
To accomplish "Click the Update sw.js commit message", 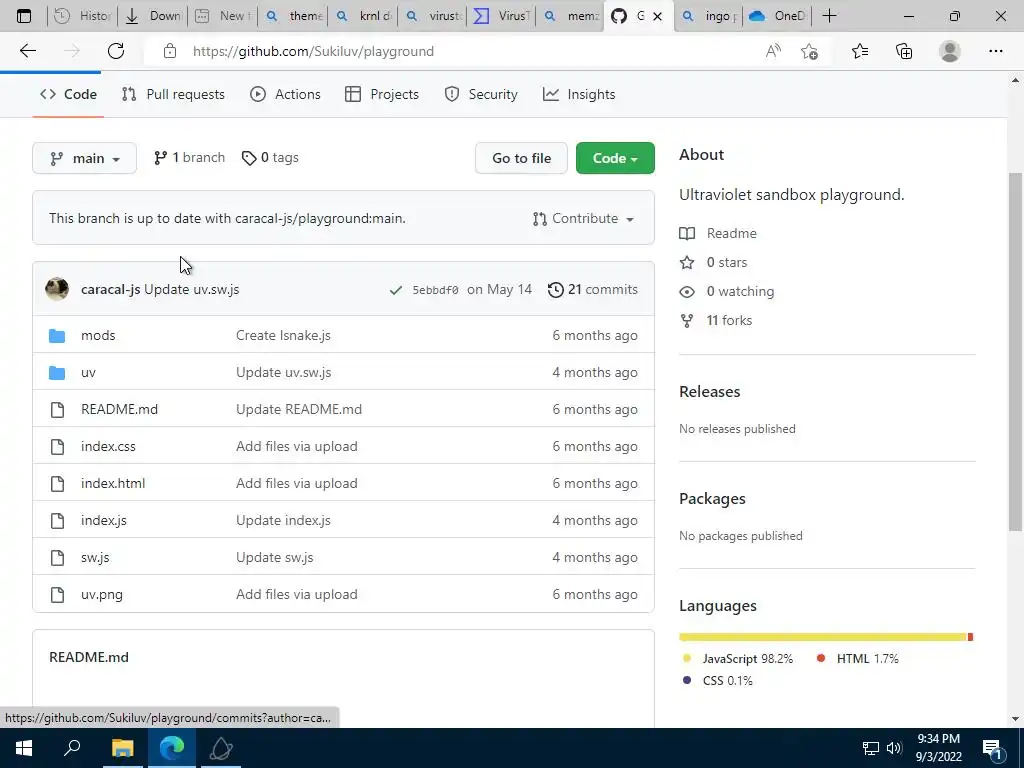I will (x=275, y=557).
